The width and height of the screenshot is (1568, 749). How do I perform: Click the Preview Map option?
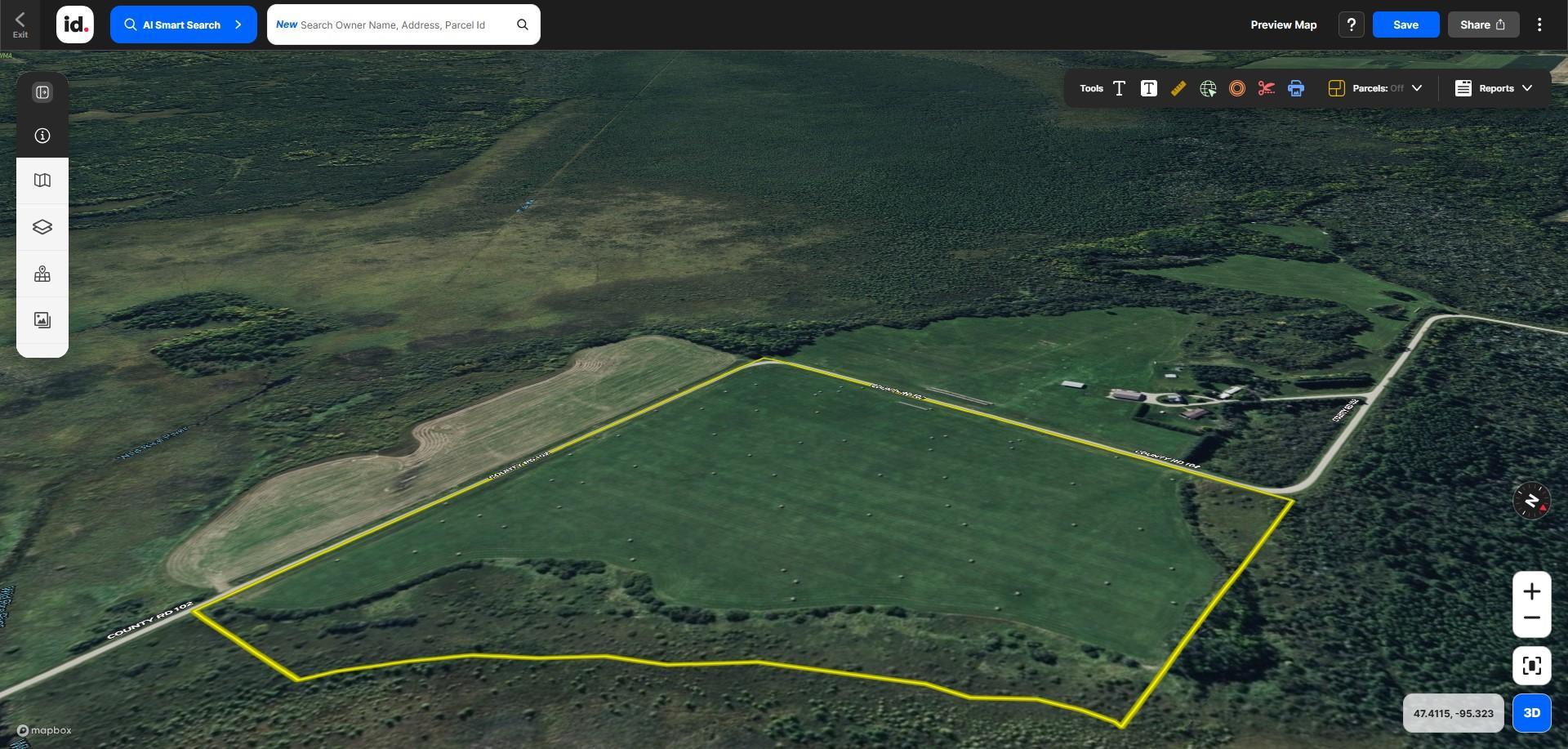(1283, 25)
